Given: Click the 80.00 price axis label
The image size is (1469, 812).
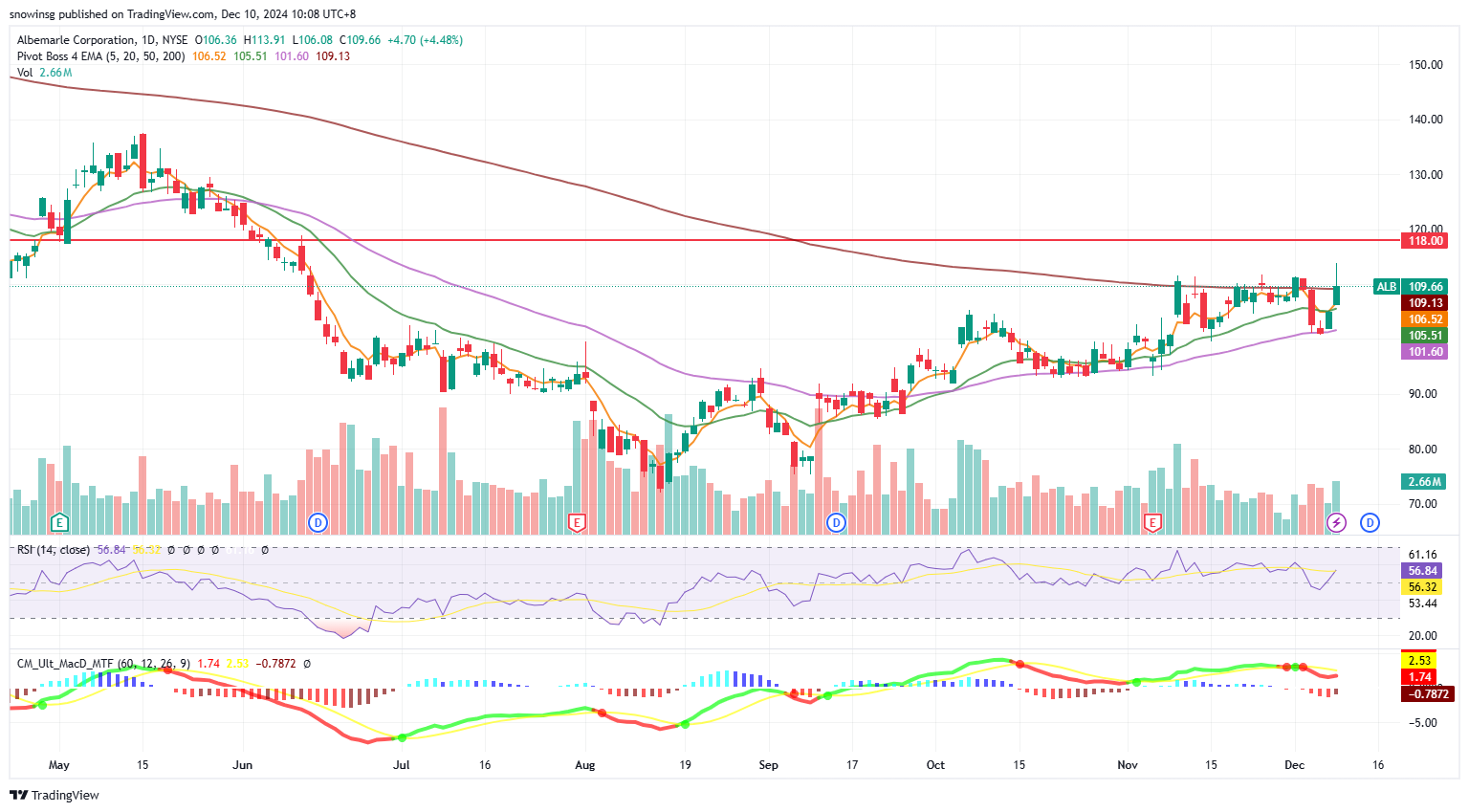Looking at the screenshot, I should click(1422, 450).
